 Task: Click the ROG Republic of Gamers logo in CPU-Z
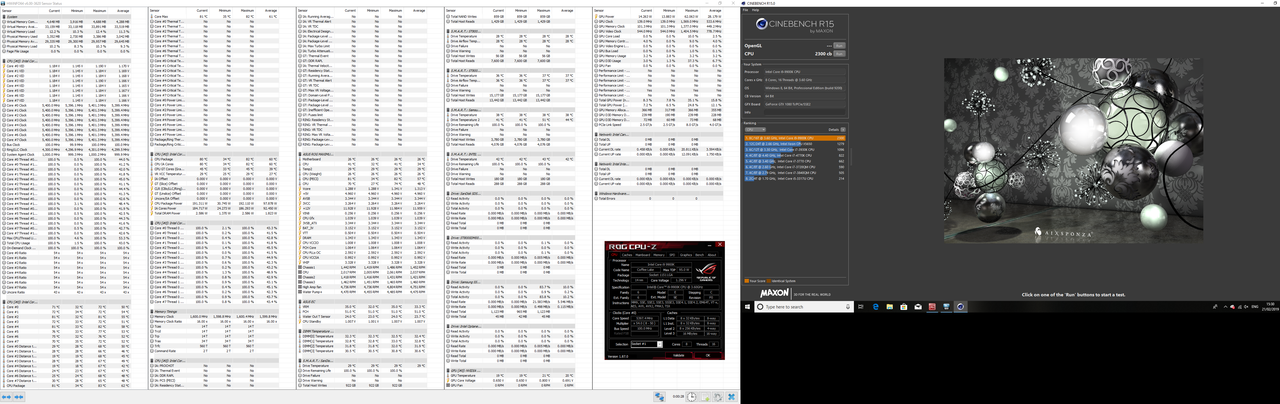click(706, 273)
